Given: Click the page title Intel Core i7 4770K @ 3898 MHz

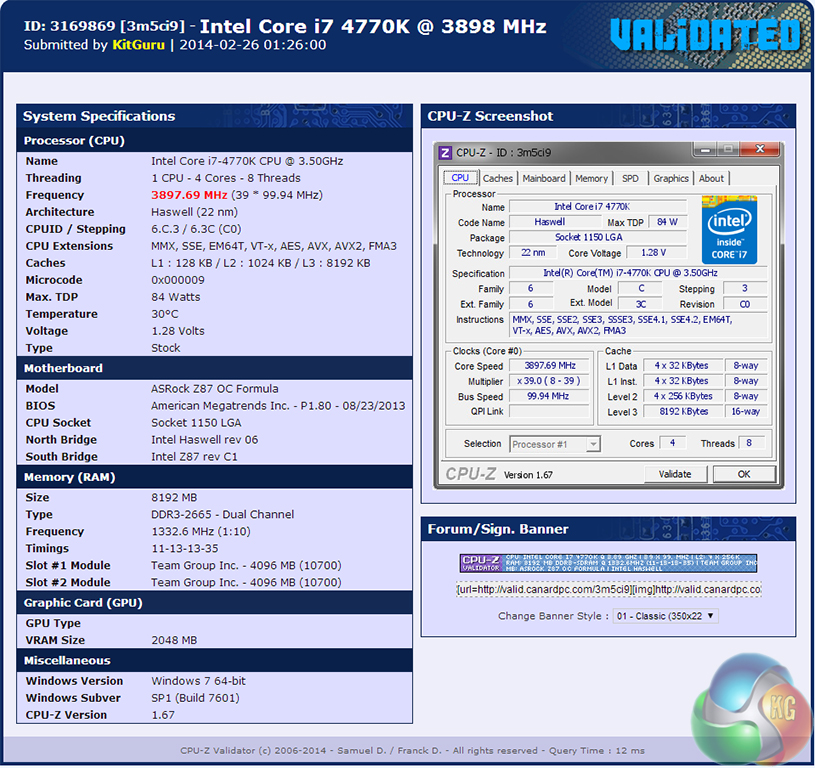Looking at the screenshot, I should 373,27.
